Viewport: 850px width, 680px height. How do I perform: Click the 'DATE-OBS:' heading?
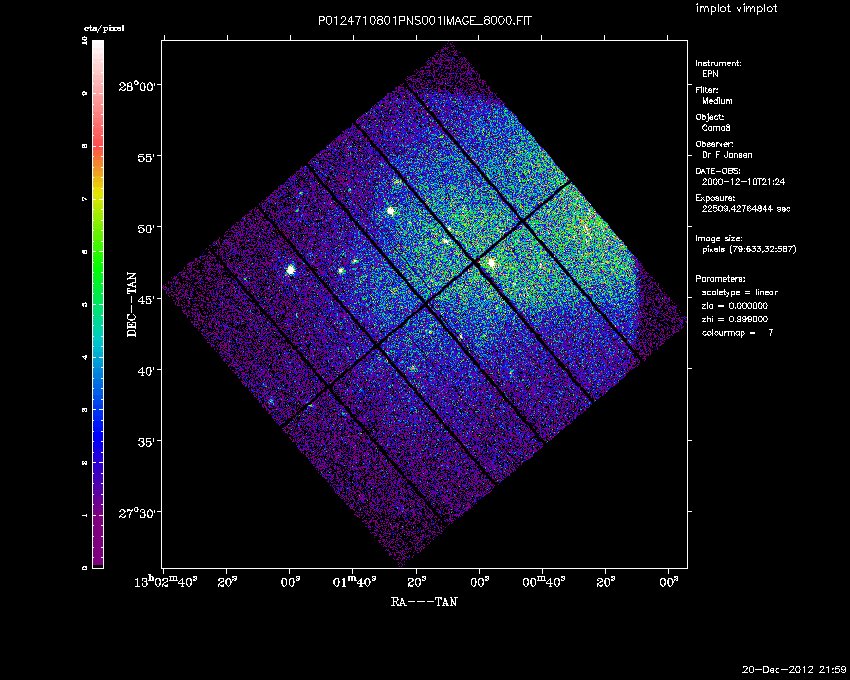tap(718, 171)
